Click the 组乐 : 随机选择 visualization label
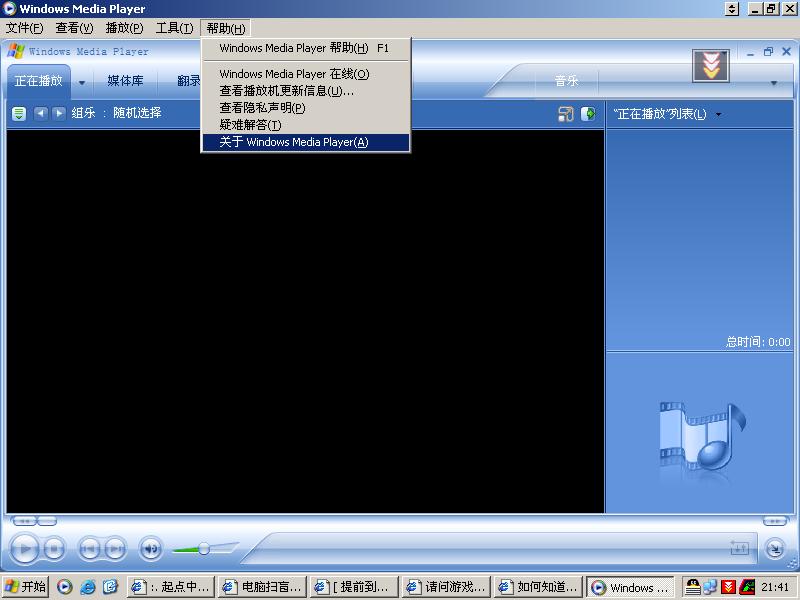 pyautogui.click(x=116, y=113)
